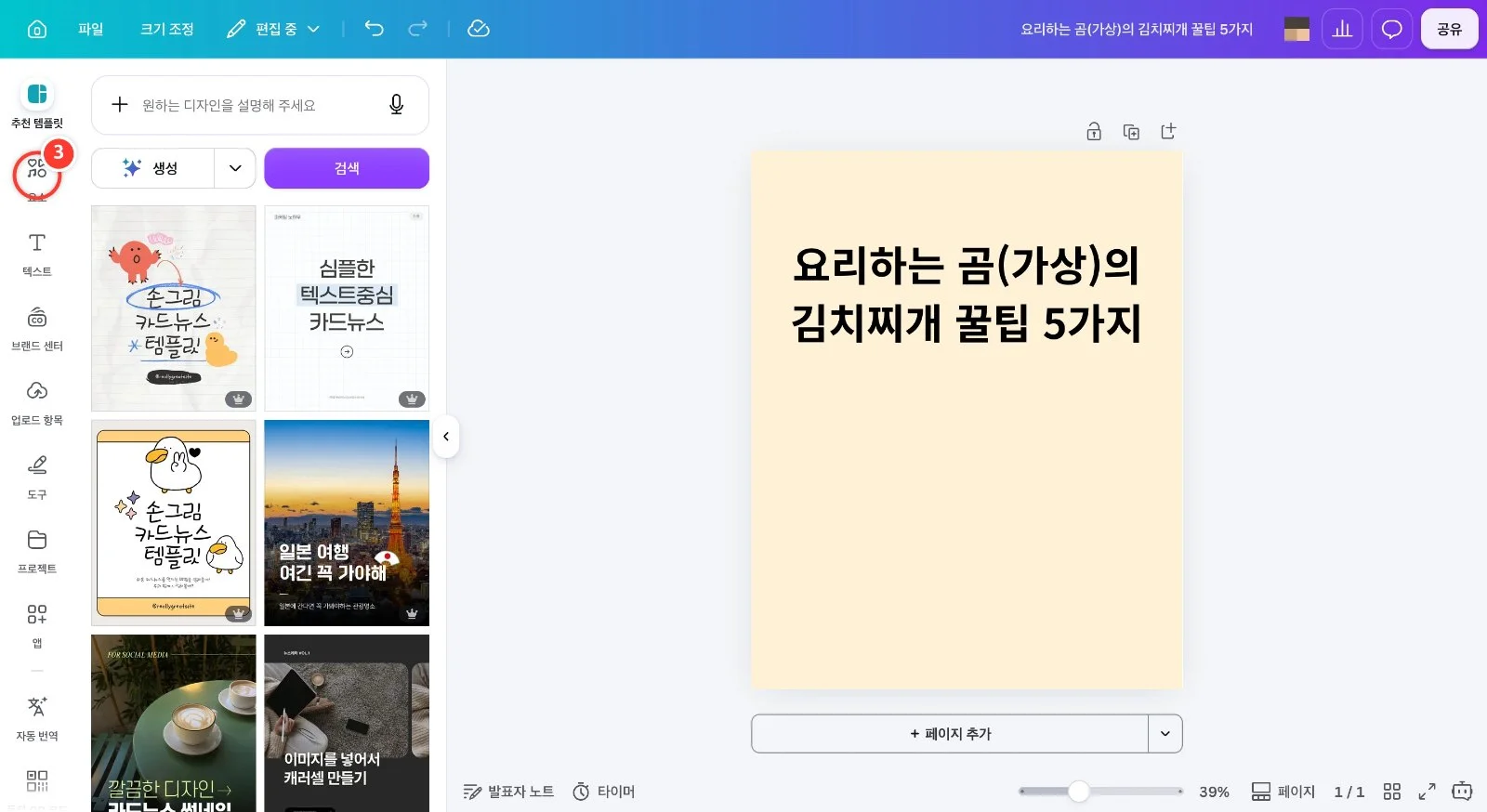Open the assistant robot icon
The height and width of the screenshot is (812, 1487).
(1462, 792)
